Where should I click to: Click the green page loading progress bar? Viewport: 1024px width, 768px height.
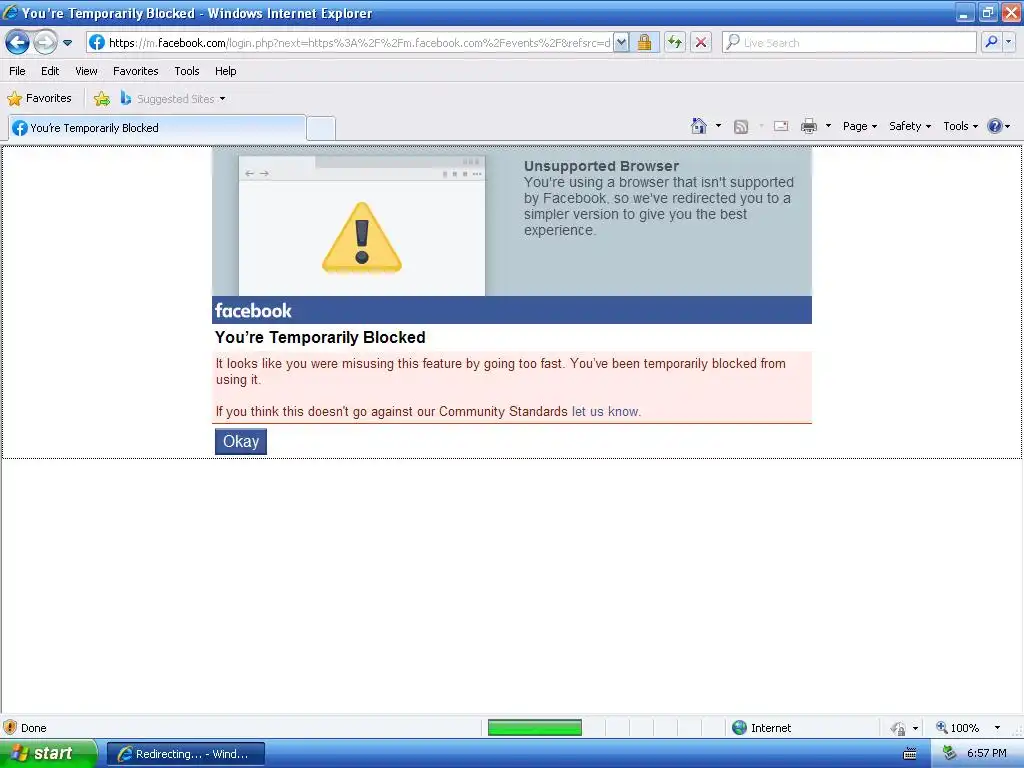coord(535,728)
